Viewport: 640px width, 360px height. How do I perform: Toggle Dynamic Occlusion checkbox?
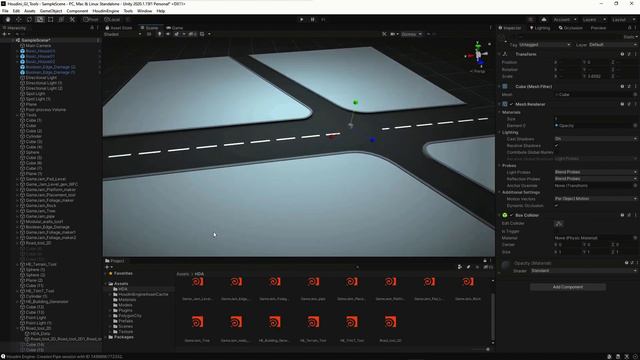pos(556,206)
